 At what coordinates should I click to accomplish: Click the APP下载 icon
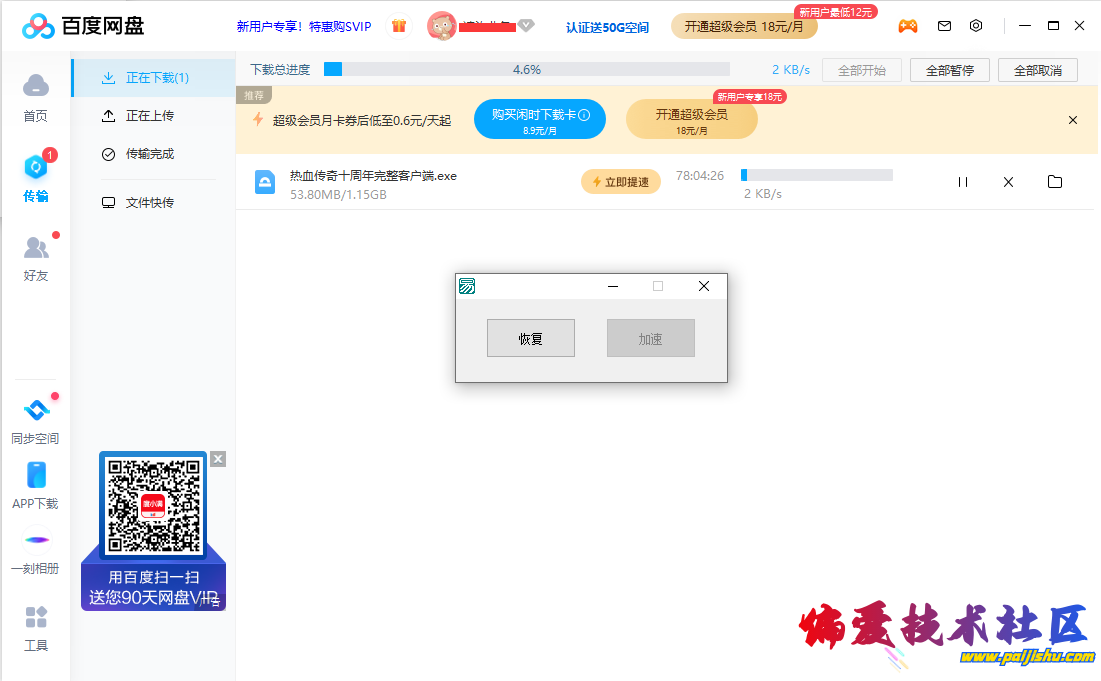coord(36,485)
